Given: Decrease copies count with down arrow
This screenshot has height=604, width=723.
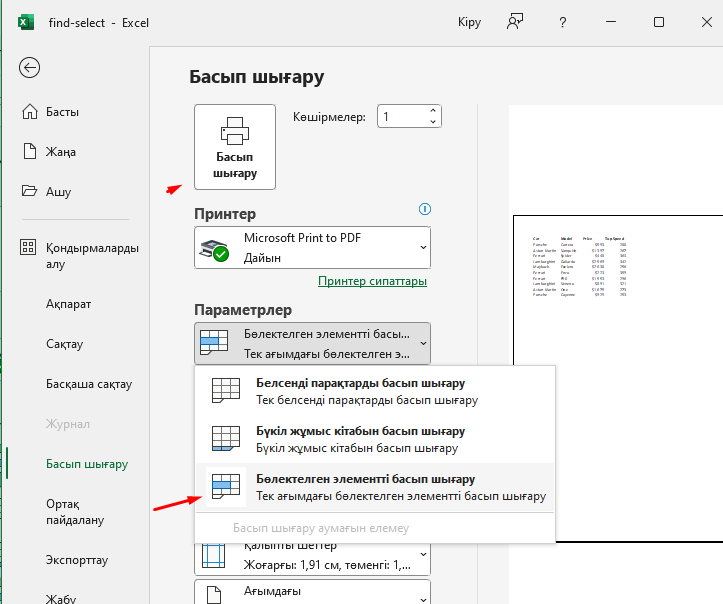Looking at the screenshot, I should point(433,121).
